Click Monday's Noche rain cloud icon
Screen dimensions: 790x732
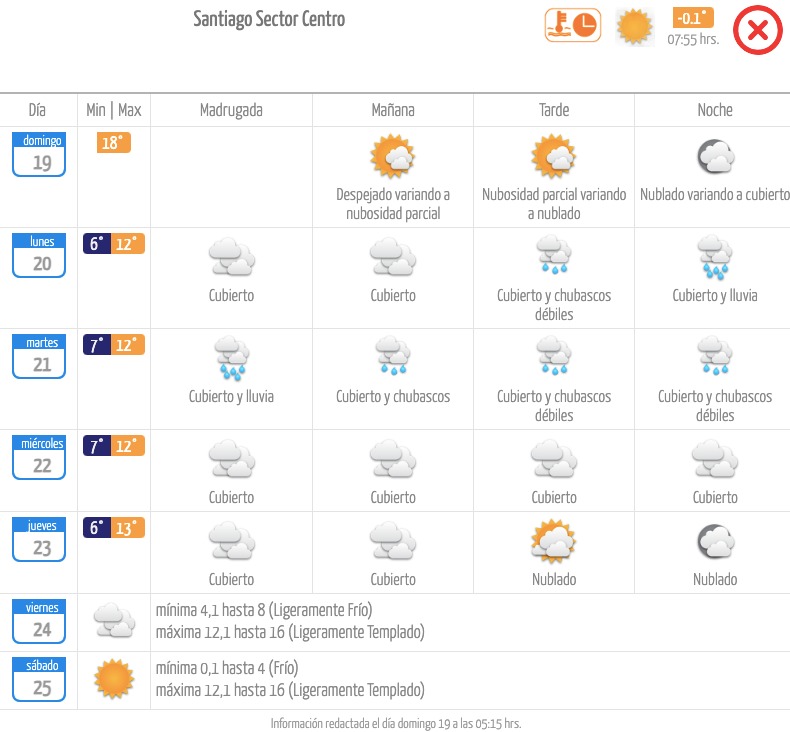click(715, 257)
